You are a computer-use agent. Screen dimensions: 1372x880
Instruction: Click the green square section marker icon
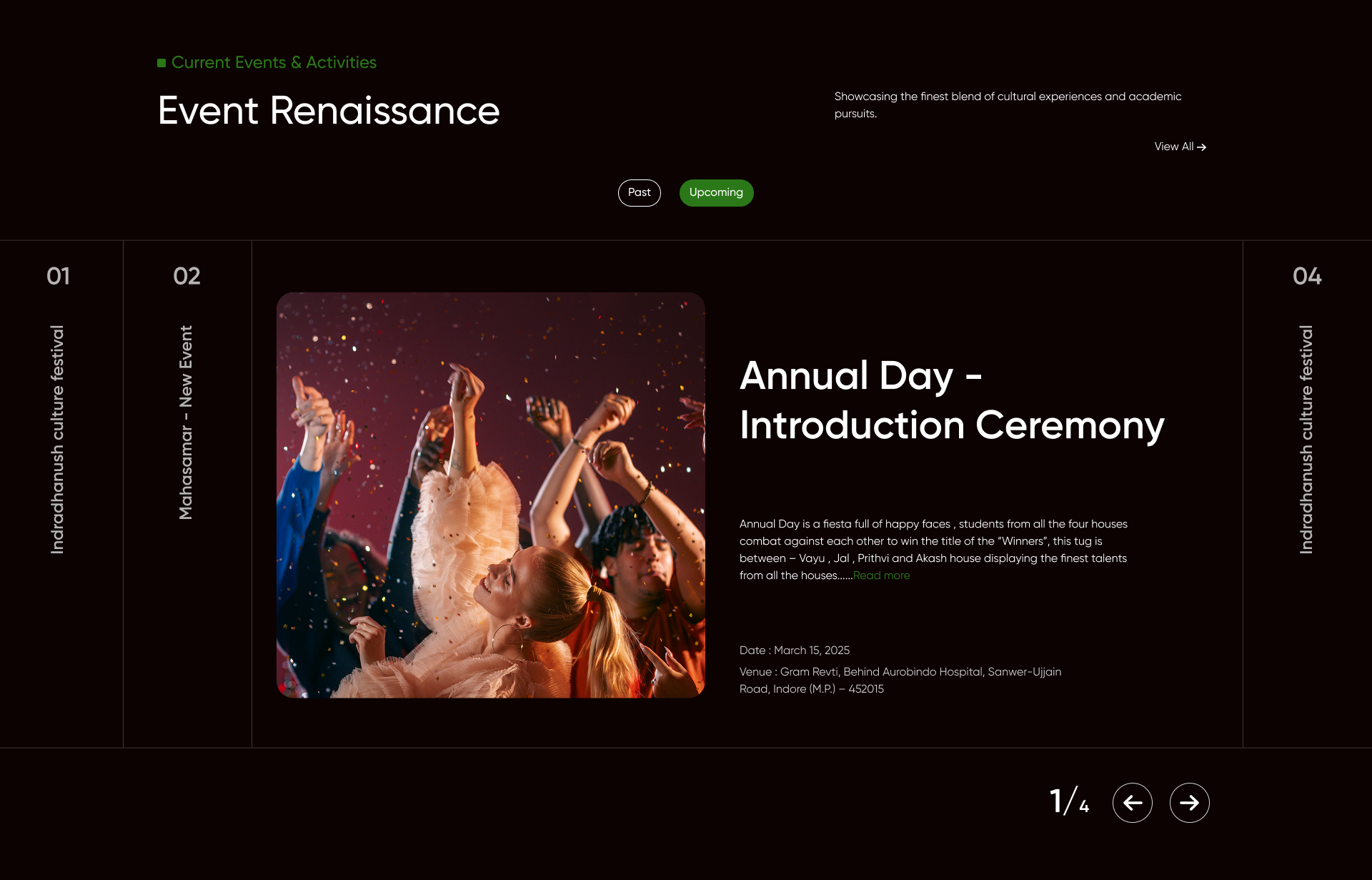click(161, 63)
